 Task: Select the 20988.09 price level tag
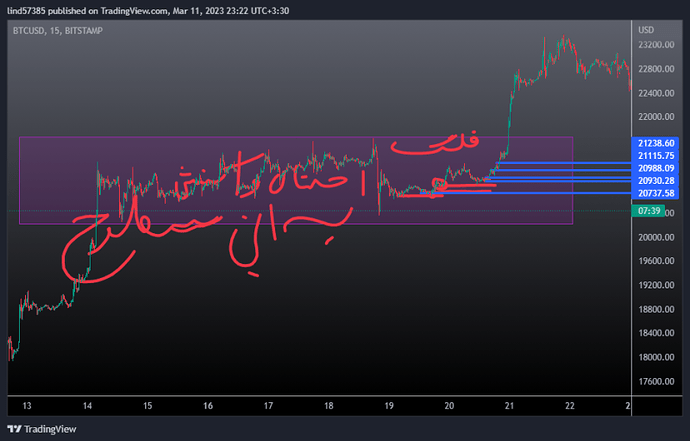[x=658, y=168]
